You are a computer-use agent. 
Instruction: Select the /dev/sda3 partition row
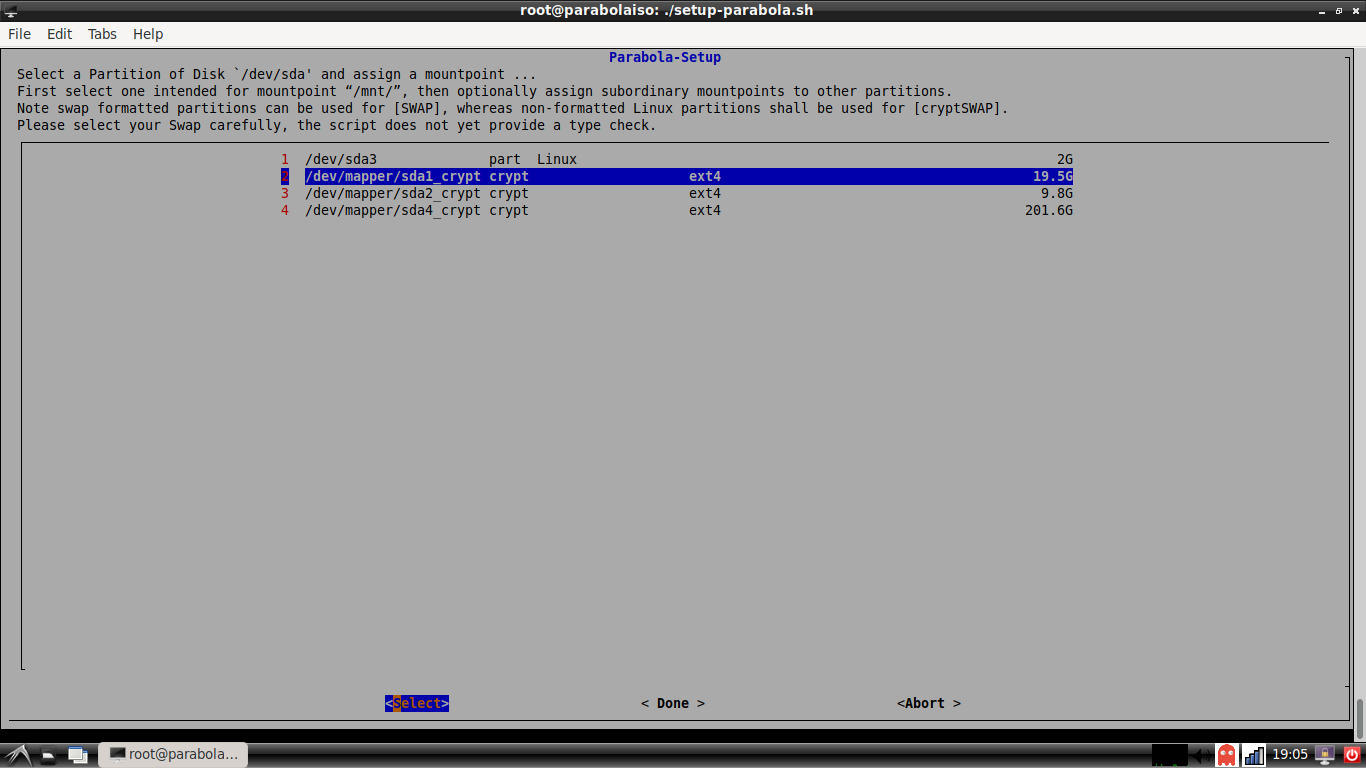coord(677,159)
